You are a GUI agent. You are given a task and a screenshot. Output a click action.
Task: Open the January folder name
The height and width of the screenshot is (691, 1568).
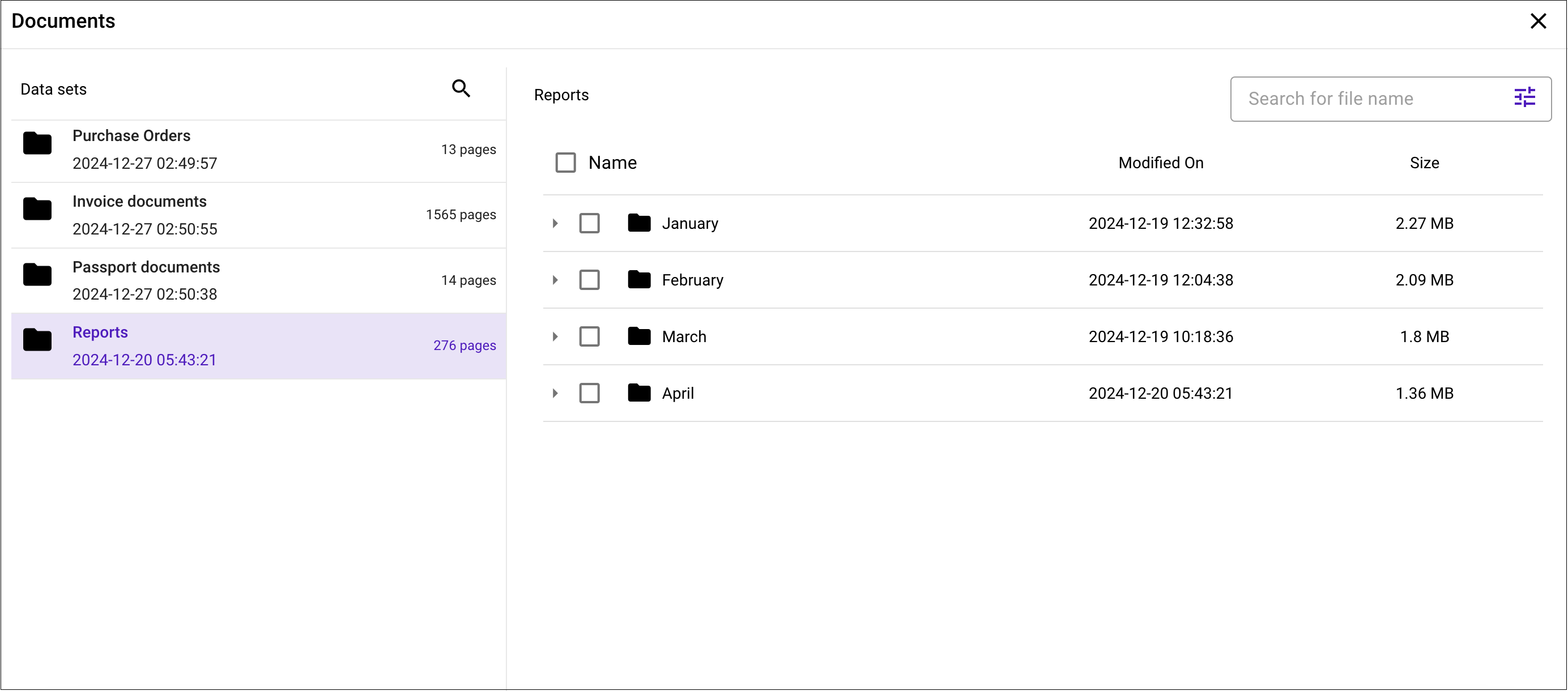(691, 223)
